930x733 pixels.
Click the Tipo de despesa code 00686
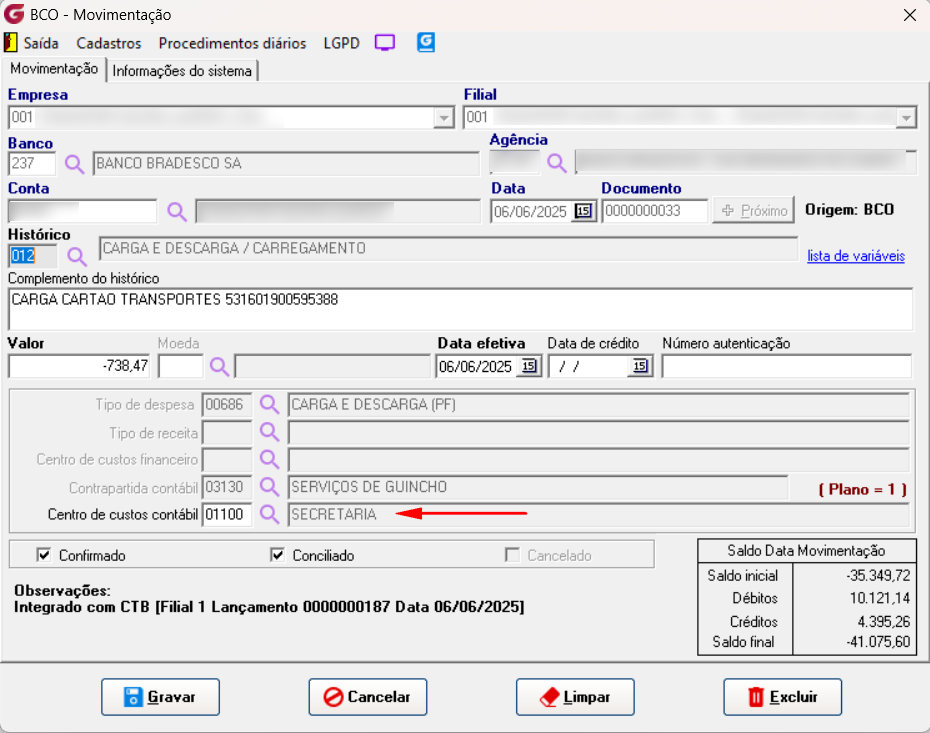[227, 404]
